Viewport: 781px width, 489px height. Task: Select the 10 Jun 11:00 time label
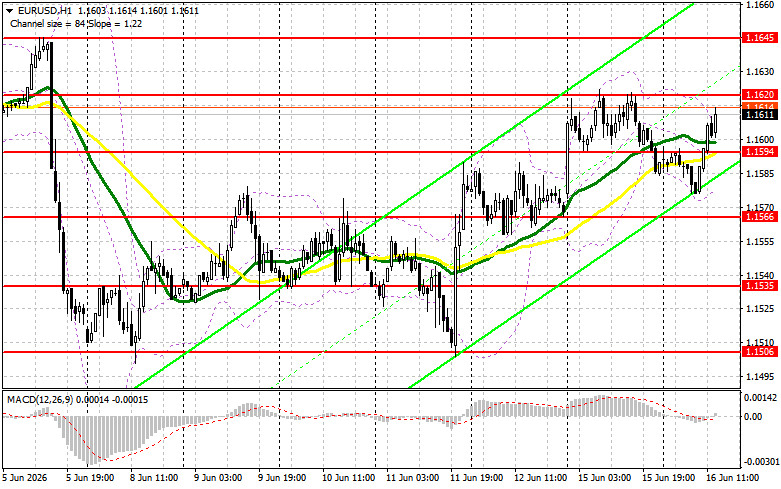349,478
